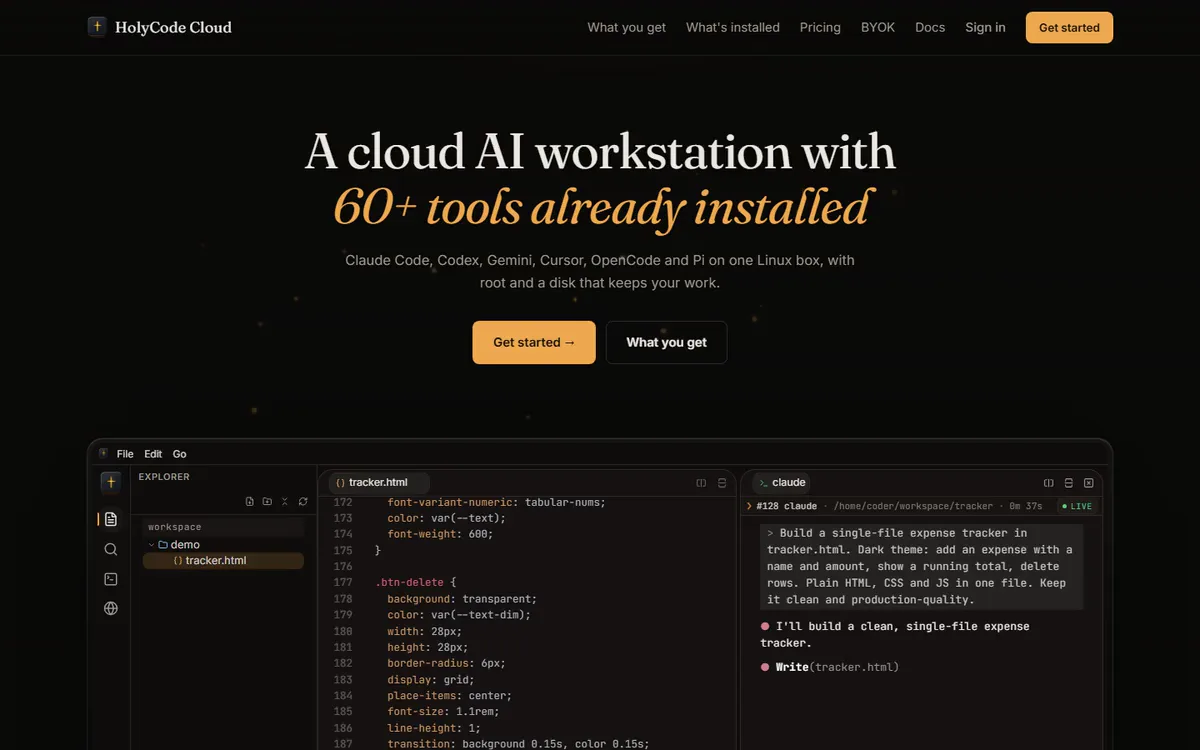Image resolution: width=1200 pixels, height=750 pixels.
Task: Split the claude terminal pane vertically
Action: pos(1068,483)
